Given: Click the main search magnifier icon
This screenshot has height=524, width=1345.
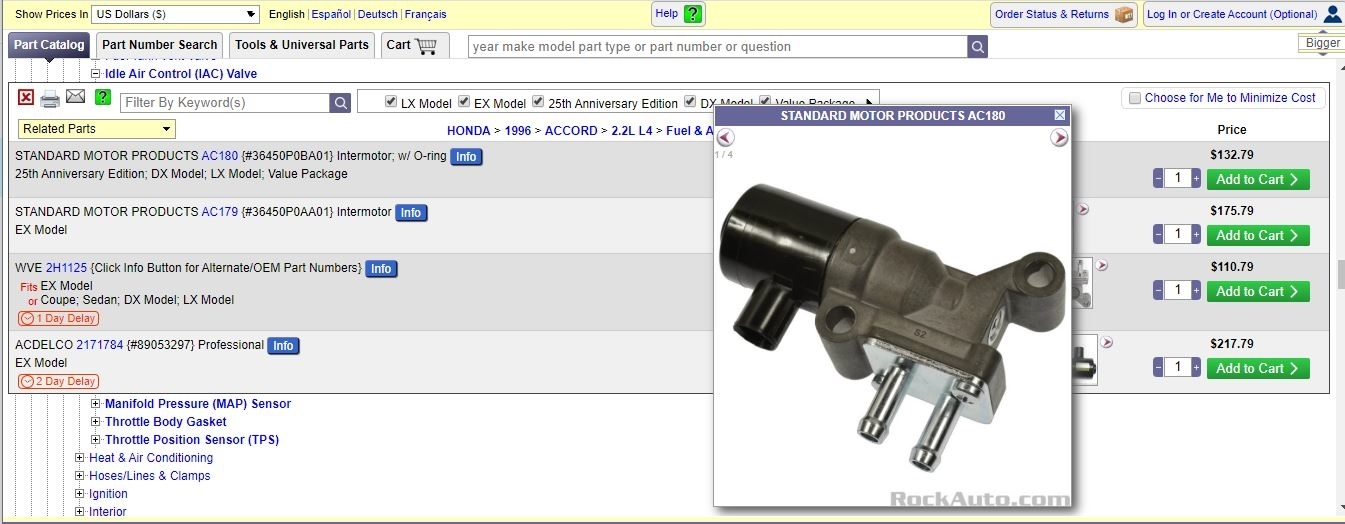Looking at the screenshot, I should [978, 46].
